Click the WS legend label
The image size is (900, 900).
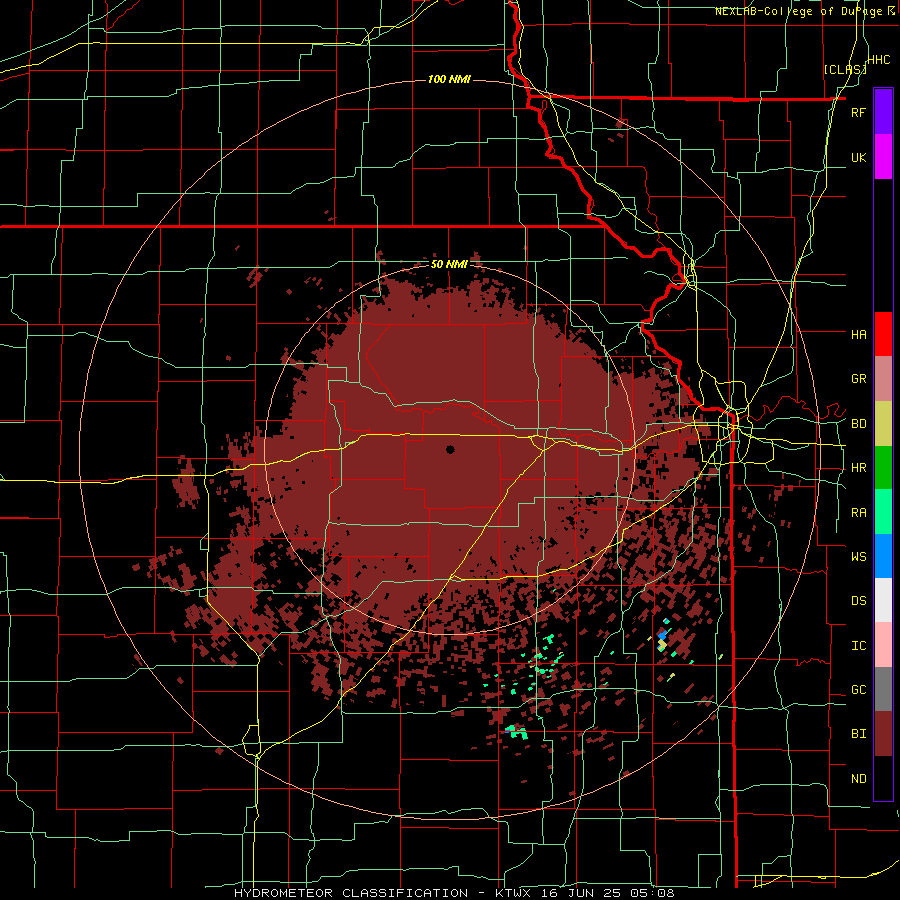[858, 557]
